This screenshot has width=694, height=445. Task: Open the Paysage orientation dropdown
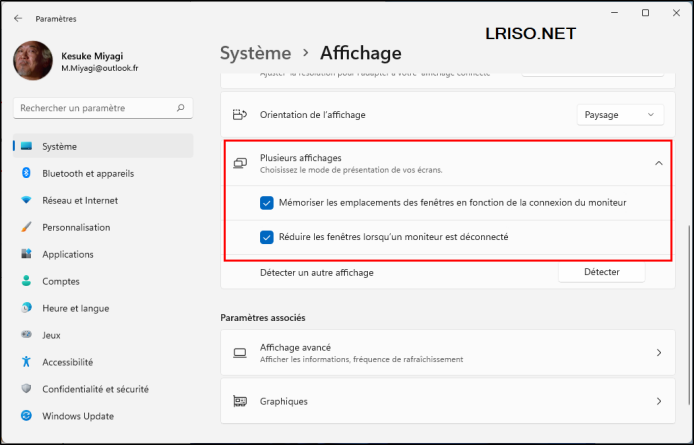click(x=620, y=115)
